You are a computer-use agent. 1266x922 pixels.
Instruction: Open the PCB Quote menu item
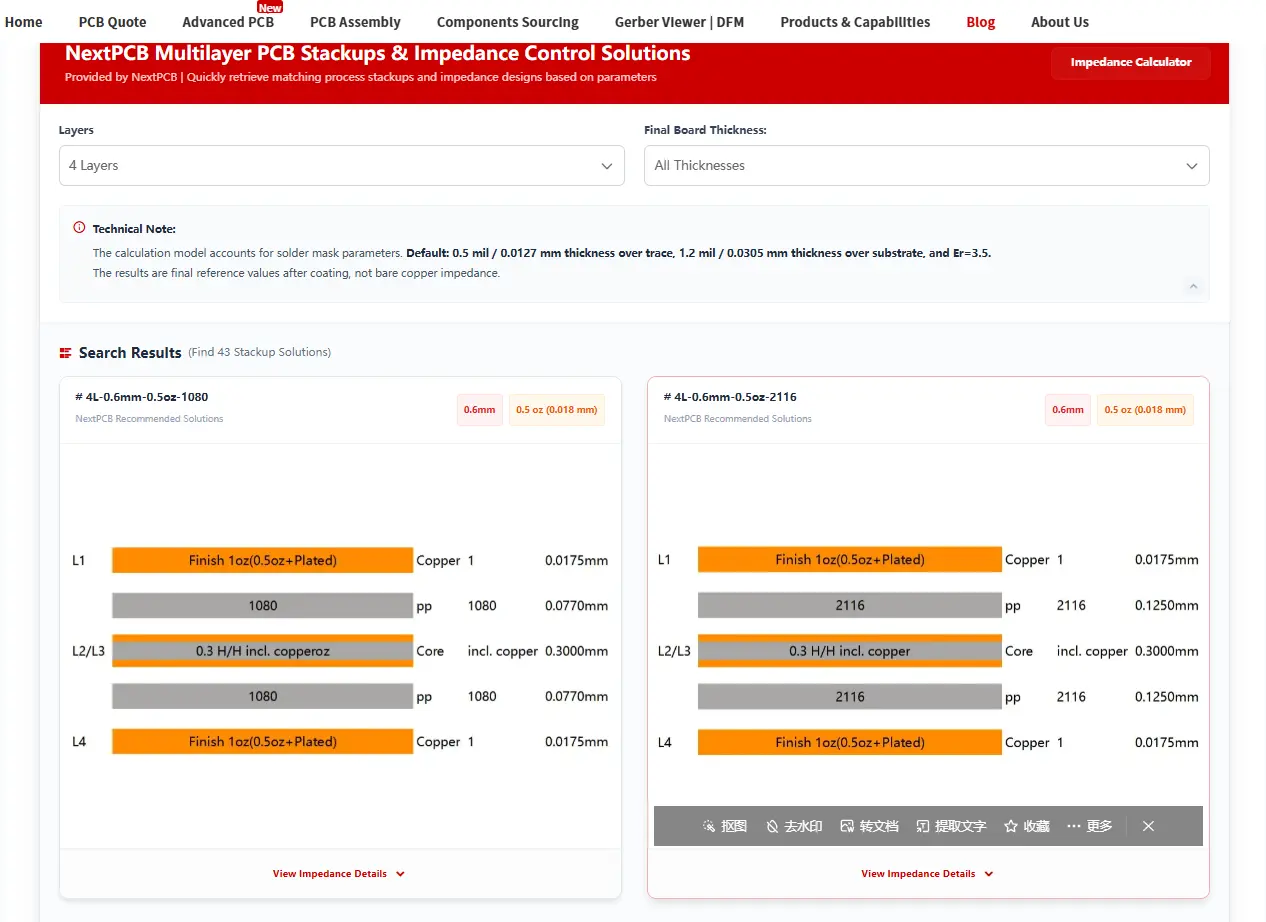coord(112,22)
